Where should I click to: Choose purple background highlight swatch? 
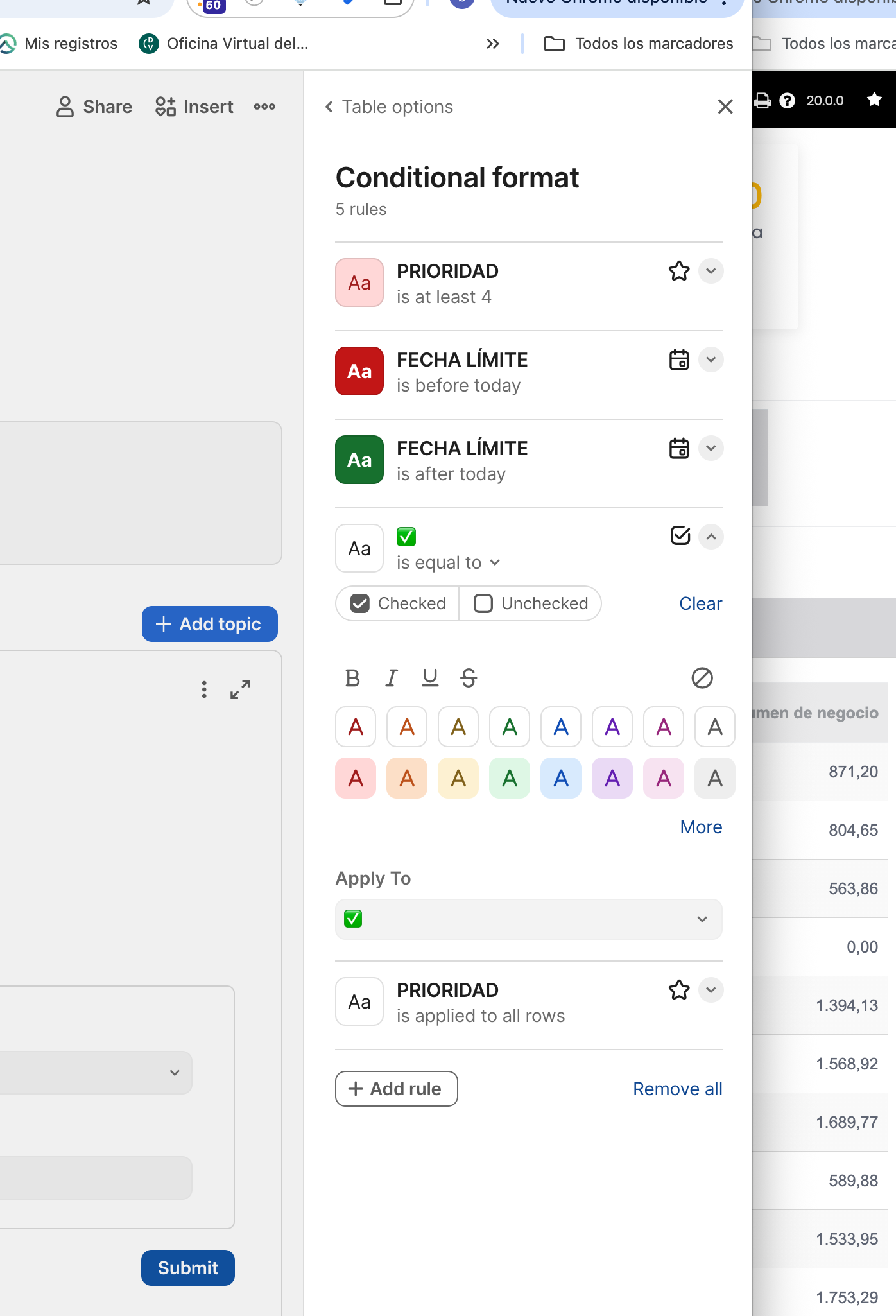[612, 778]
